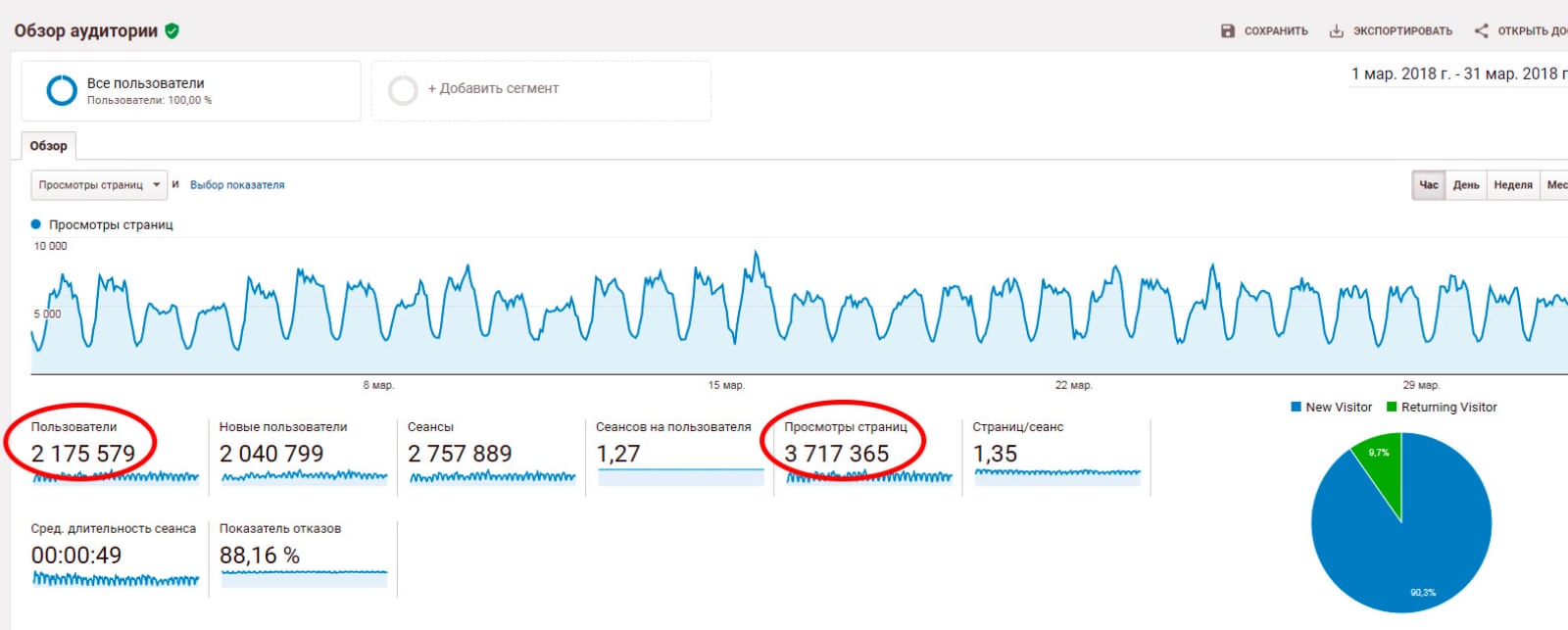The width and height of the screenshot is (1568, 630).
Task: Click the share icon near Открыть доступ
Action: click(1481, 31)
